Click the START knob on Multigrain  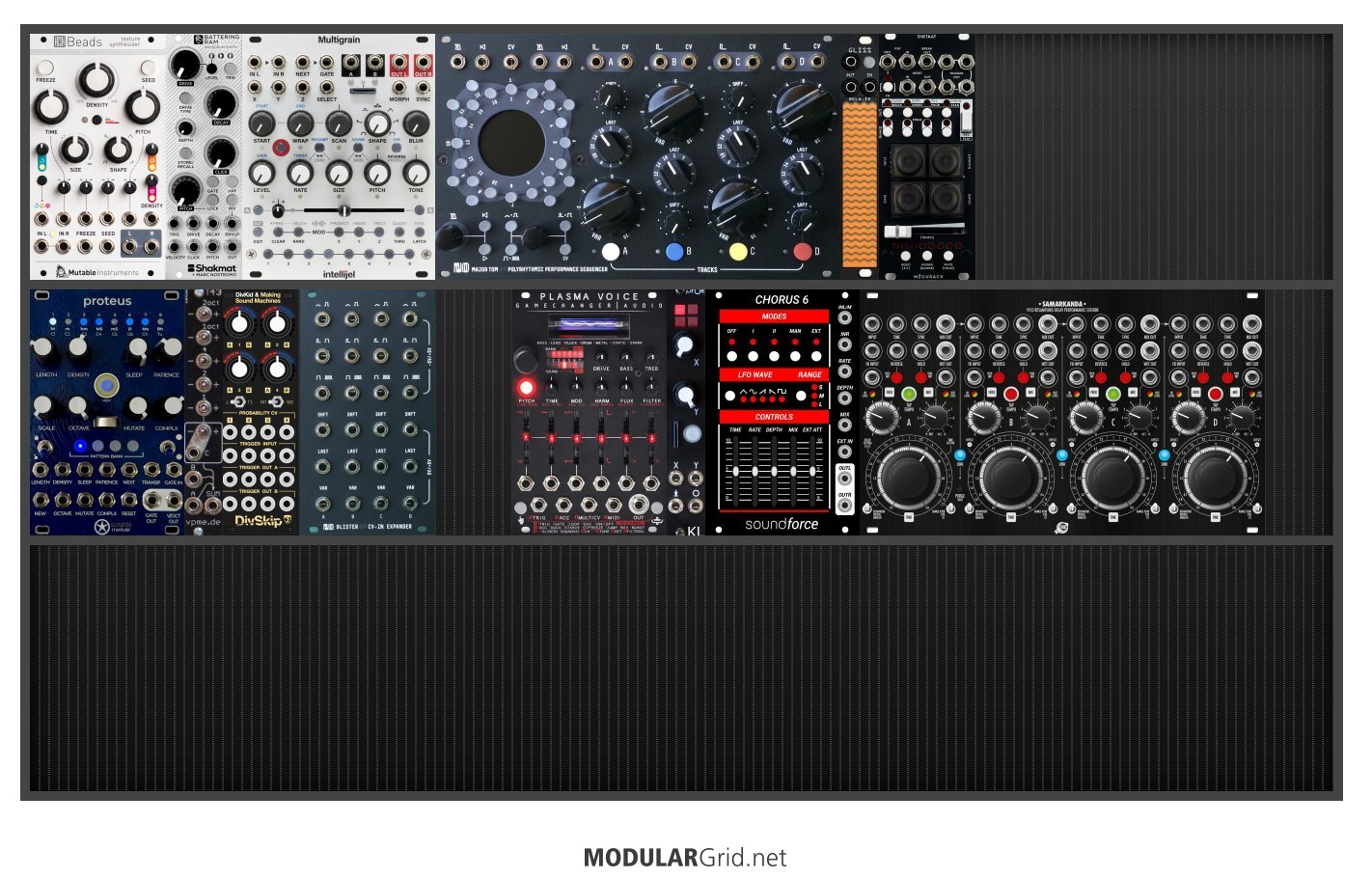click(261, 124)
